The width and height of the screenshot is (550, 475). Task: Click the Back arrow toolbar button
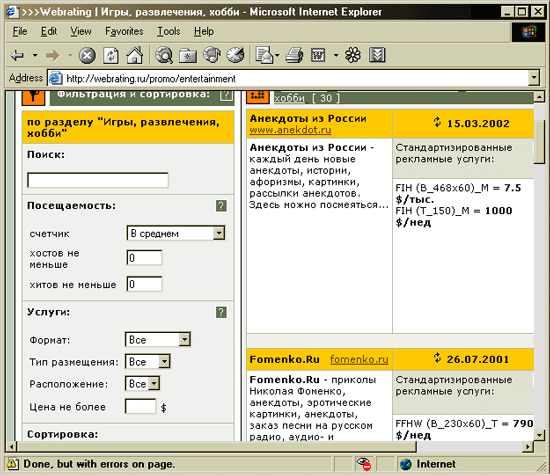[17, 55]
